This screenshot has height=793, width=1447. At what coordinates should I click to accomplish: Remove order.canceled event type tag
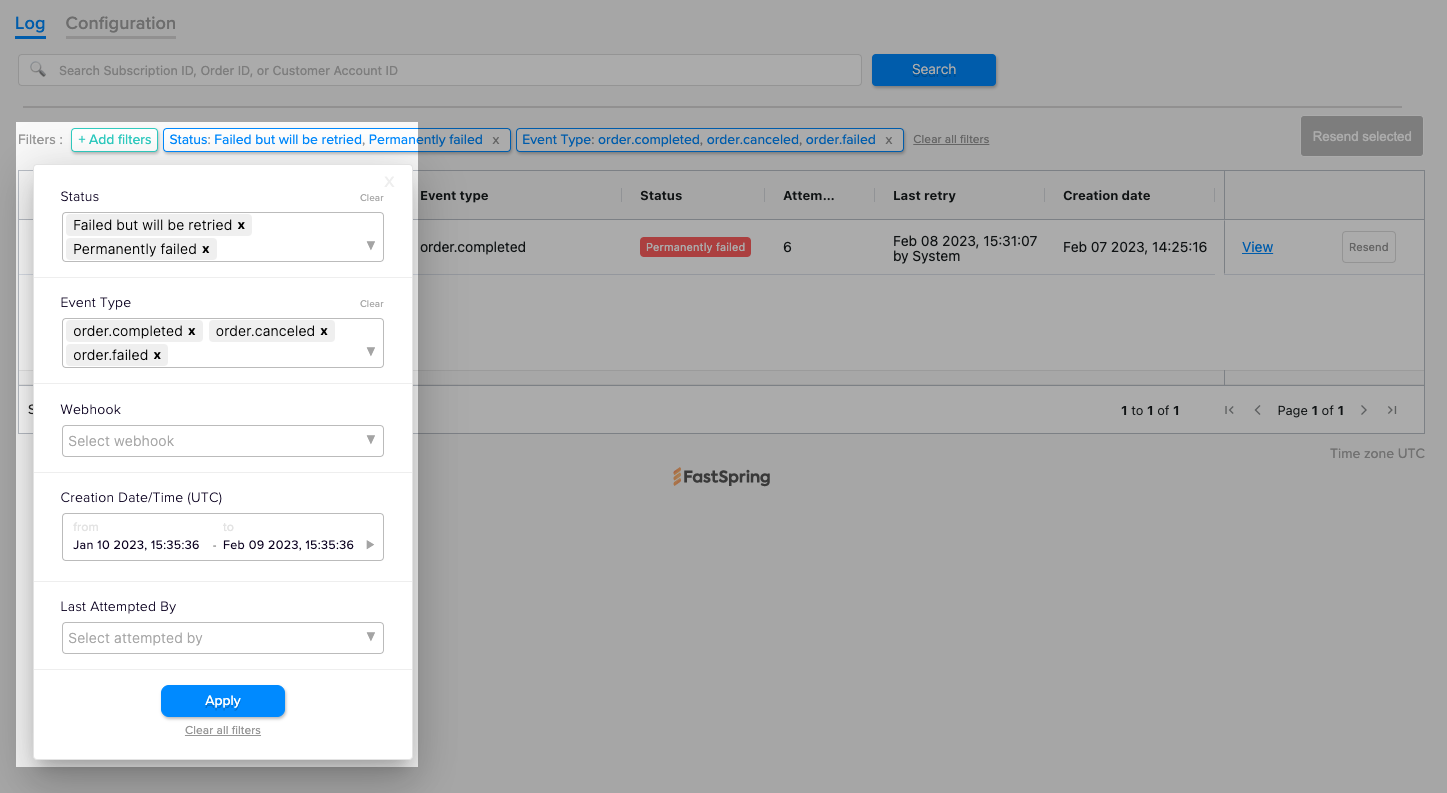(x=324, y=331)
